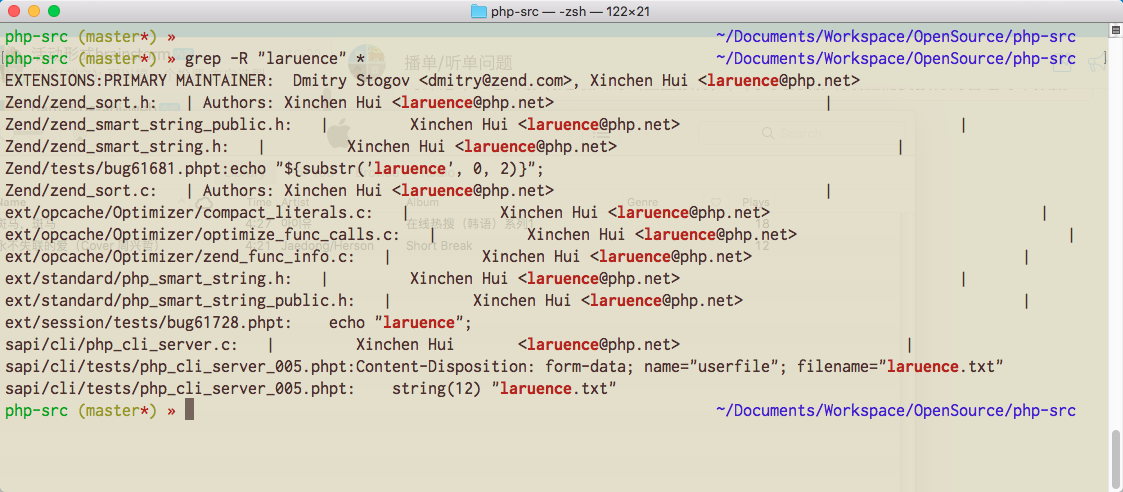Click Plays column header in background window
Viewport: 1123px width, 492px height.
pyautogui.click(x=755, y=203)
